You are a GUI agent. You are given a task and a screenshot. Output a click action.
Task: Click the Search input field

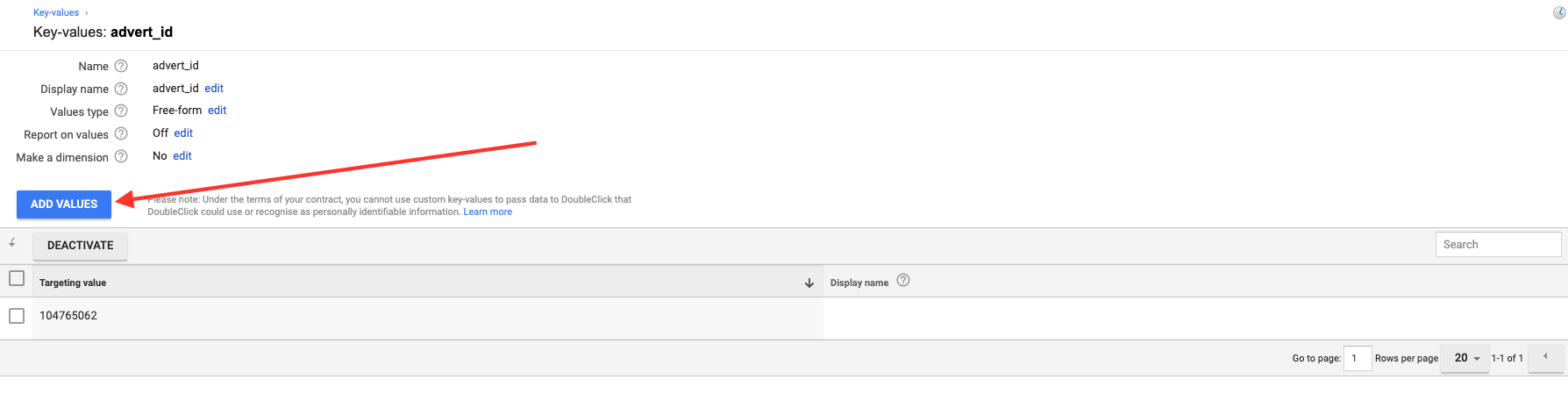(x=1498, y=244)
